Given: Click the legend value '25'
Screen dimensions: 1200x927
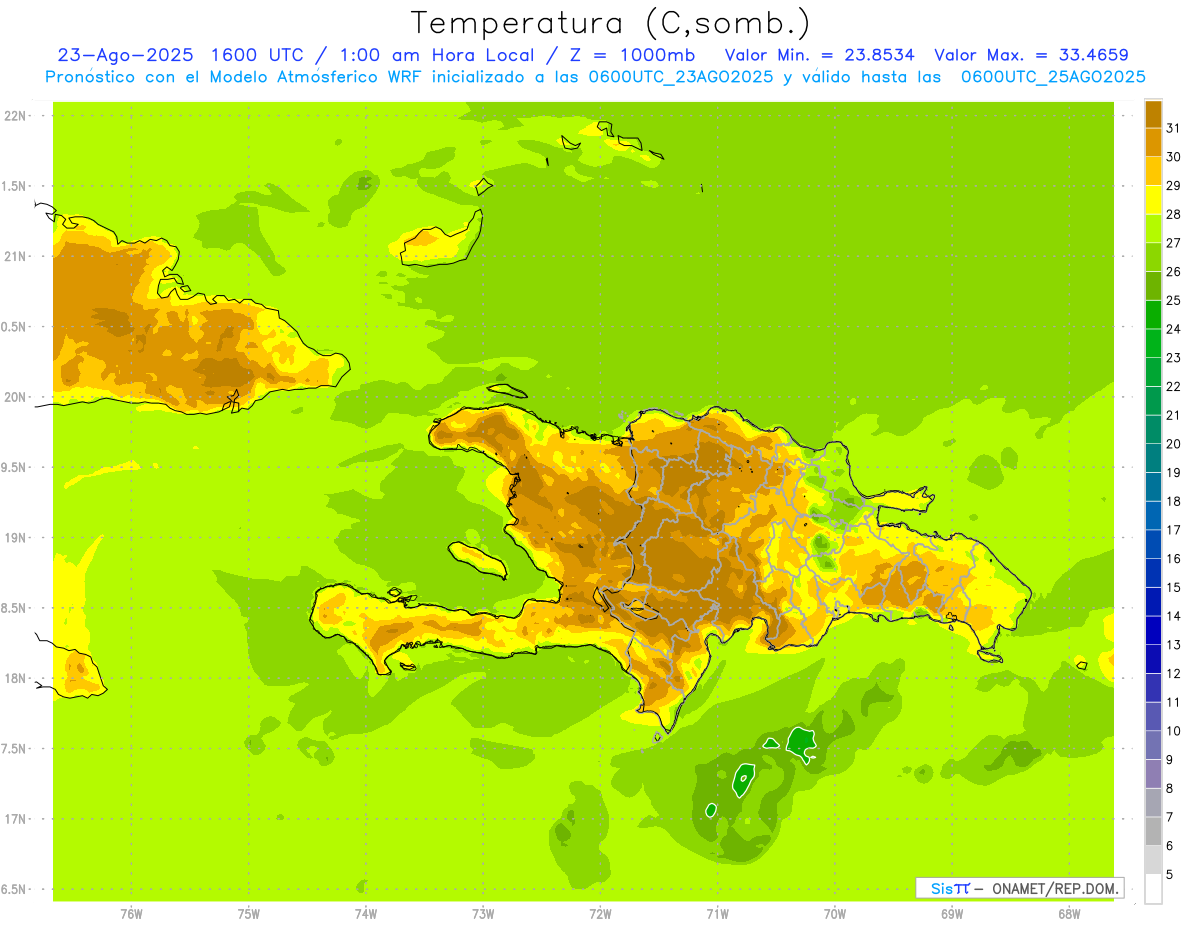Looking at the screenshot, I should (1173, 300).
